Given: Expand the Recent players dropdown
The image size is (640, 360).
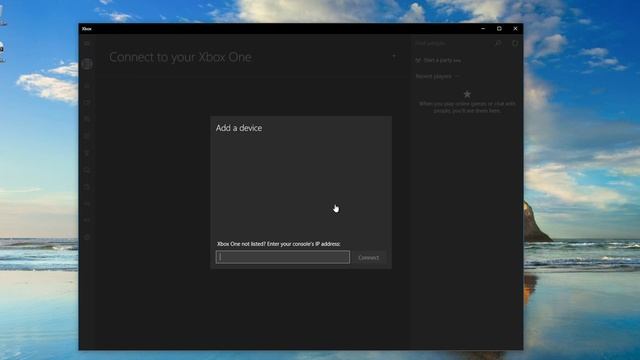Looking at the screenshot, I should coord(437,76).
